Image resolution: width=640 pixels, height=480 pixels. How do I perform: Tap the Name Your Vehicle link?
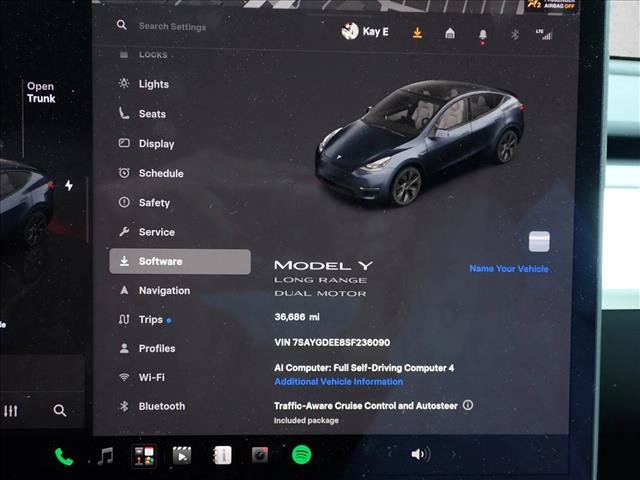(x=509, y=269)
